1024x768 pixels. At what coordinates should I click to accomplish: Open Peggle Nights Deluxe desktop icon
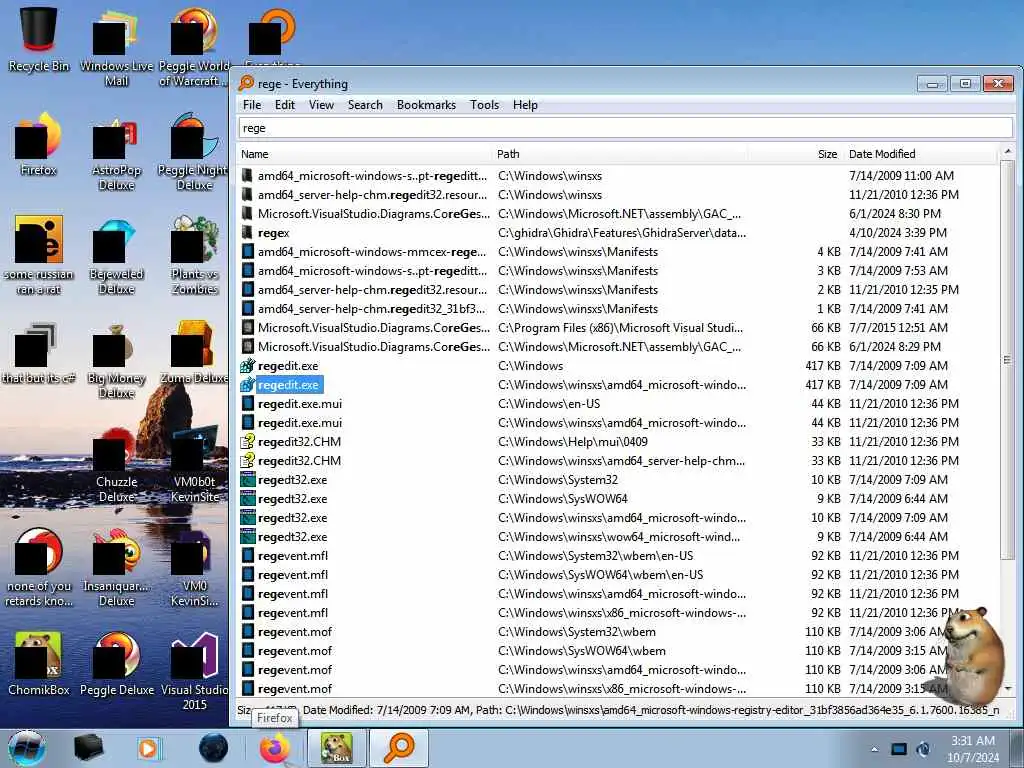pos(194,152)
